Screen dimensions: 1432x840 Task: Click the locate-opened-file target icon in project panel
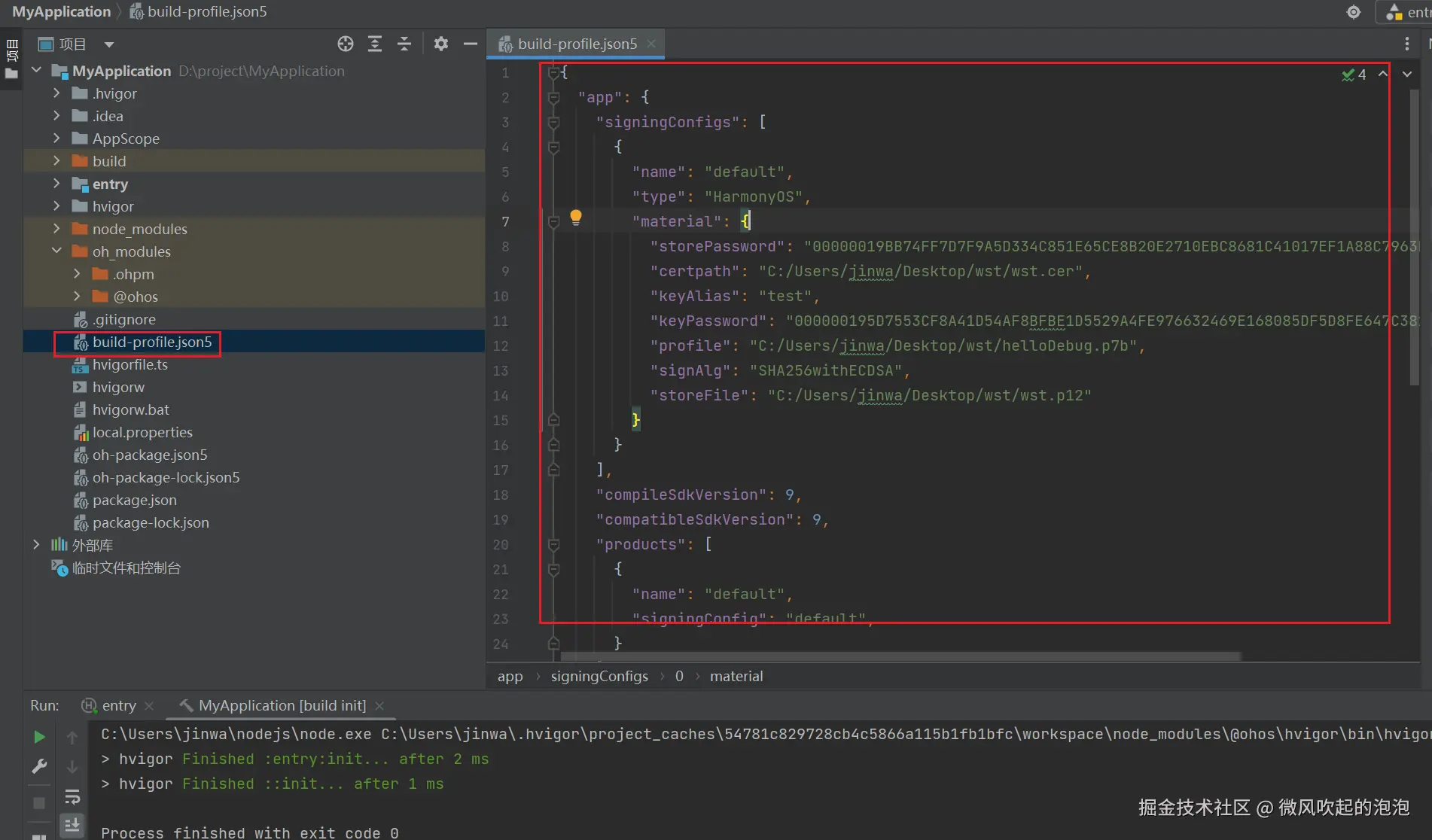pos(346,44)
